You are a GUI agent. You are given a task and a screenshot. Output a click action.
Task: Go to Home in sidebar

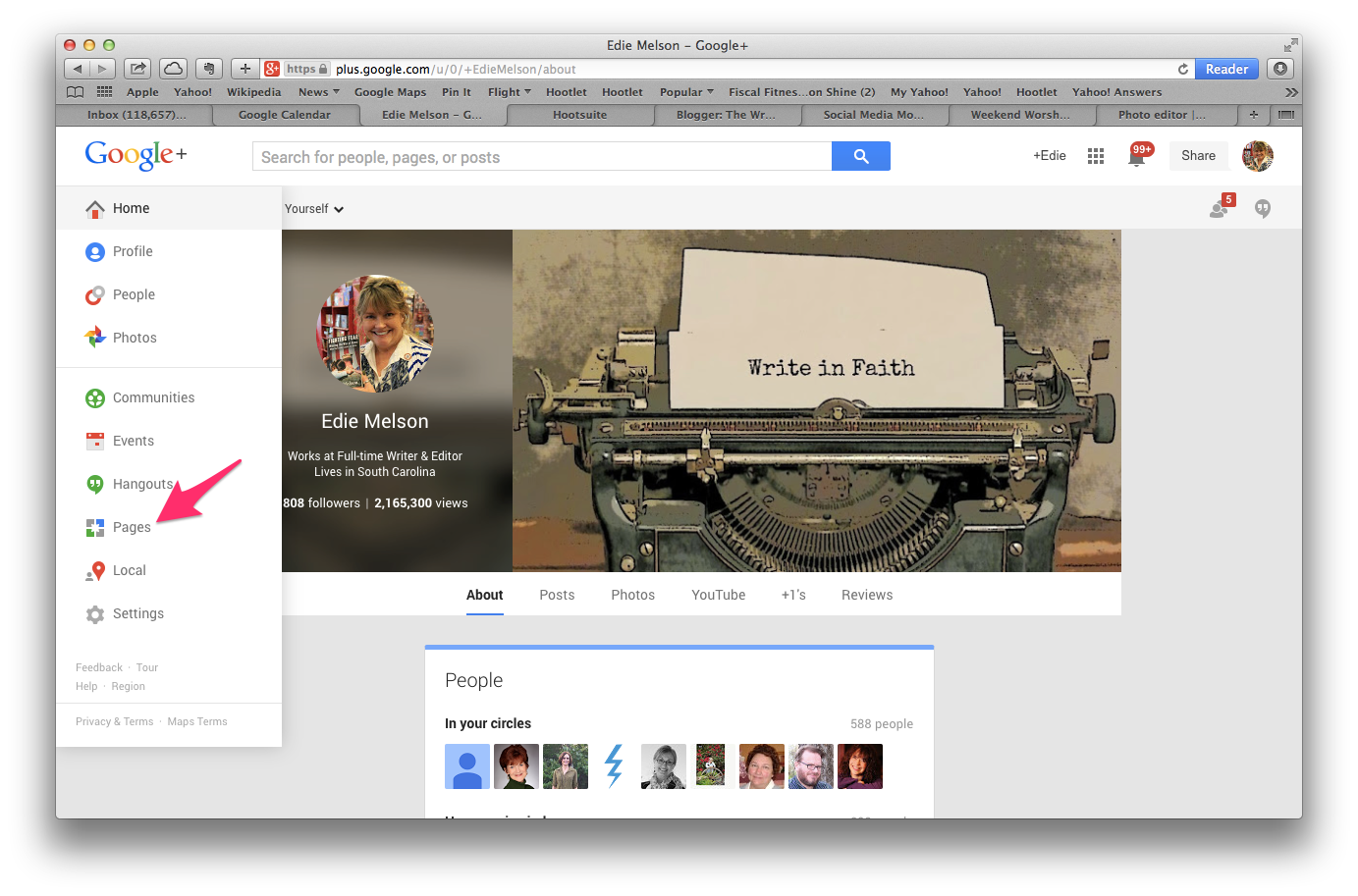[131, 208]
